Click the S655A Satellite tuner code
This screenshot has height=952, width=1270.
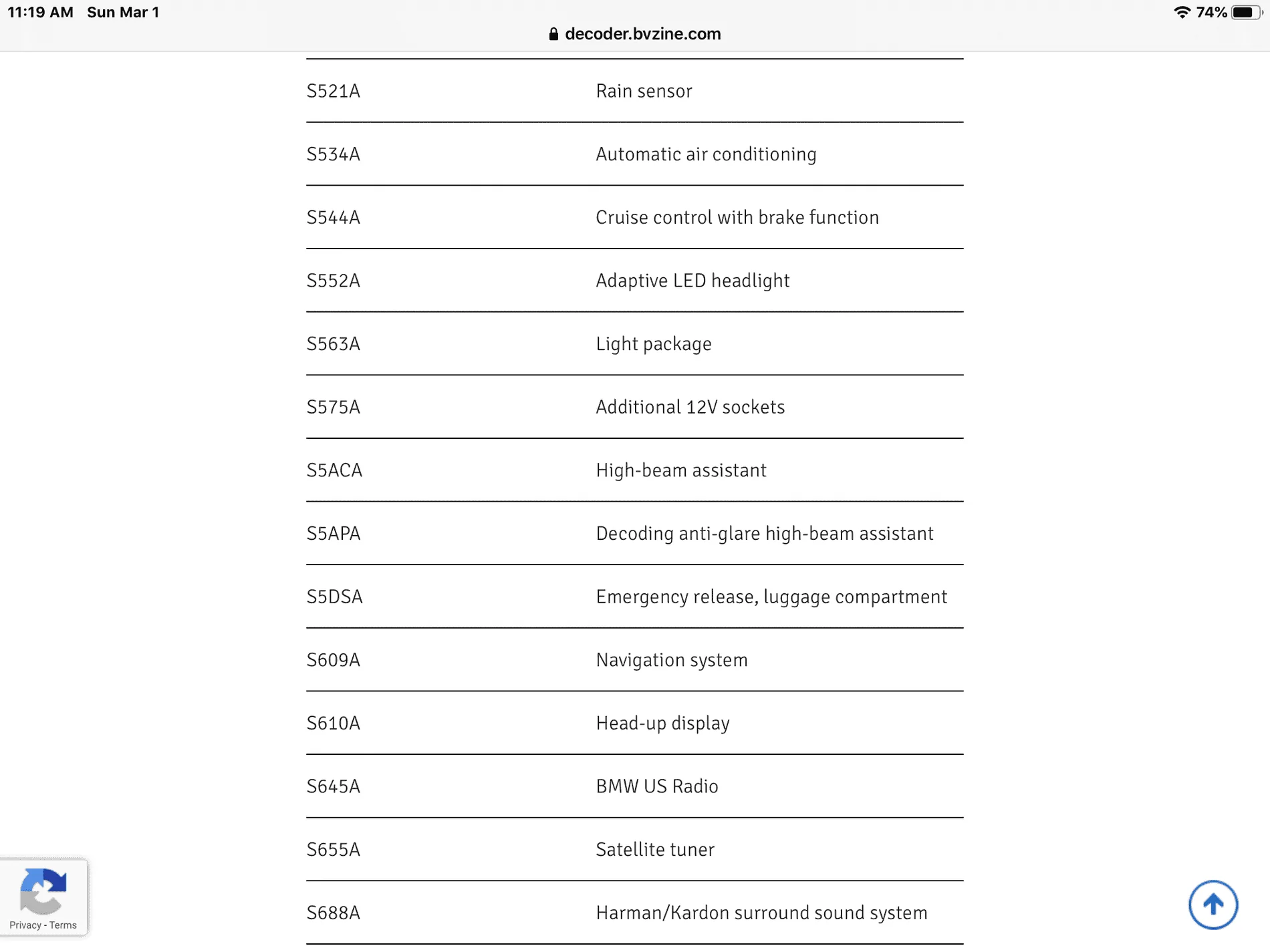[333, 850]
